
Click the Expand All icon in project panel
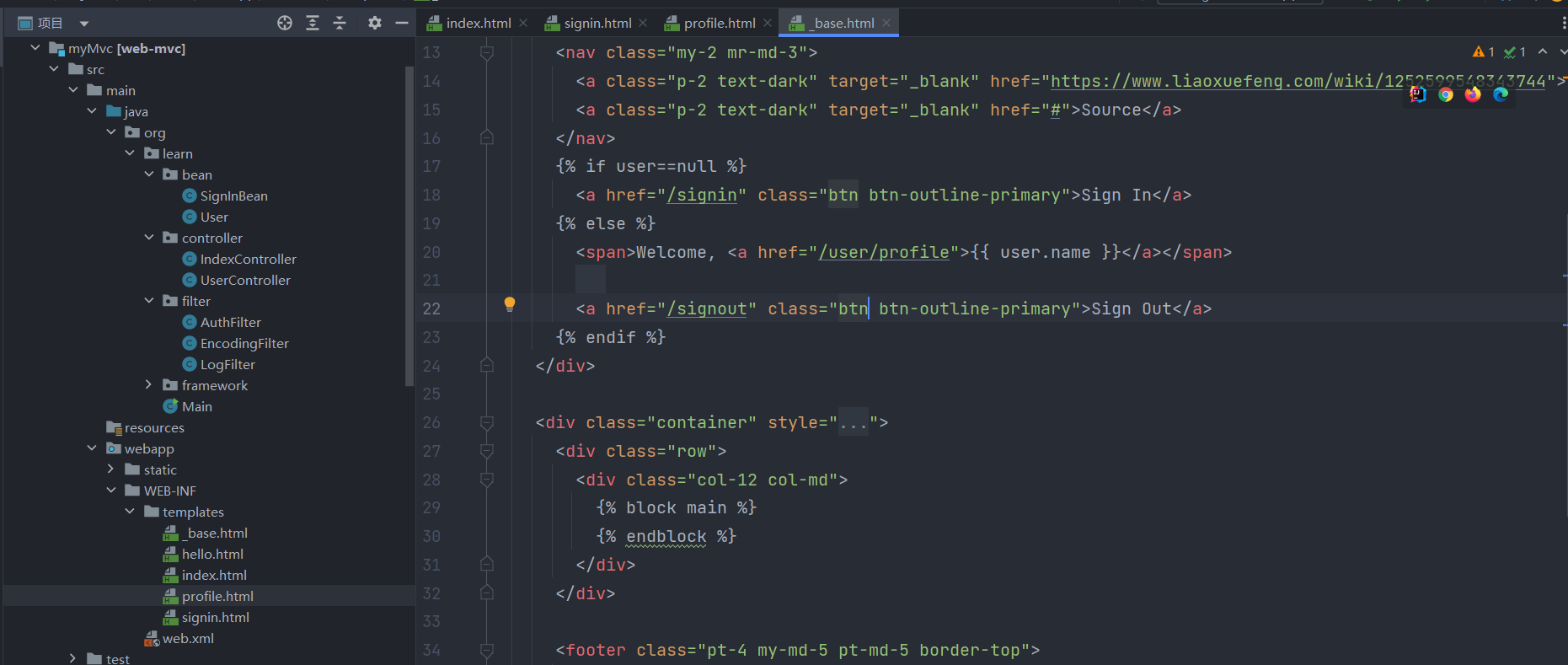point(313,23)
